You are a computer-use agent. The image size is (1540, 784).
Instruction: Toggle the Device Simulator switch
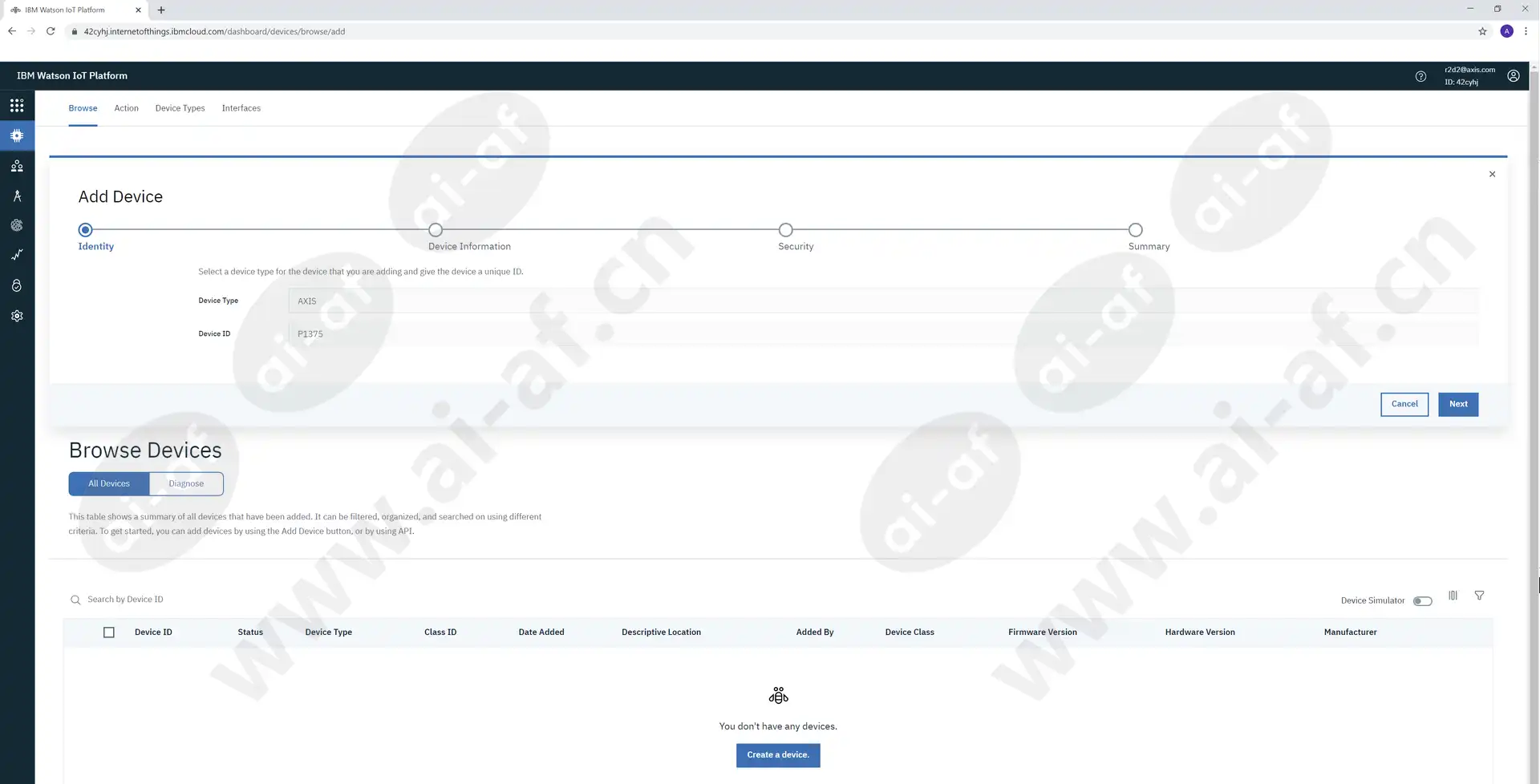coord(1422,601)
